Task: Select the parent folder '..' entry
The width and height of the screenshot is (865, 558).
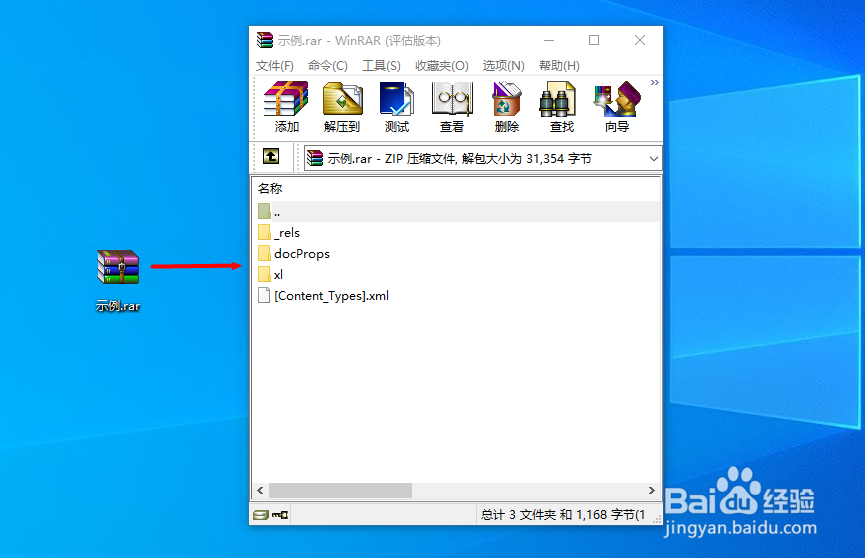Action: (x=457, y=211)
